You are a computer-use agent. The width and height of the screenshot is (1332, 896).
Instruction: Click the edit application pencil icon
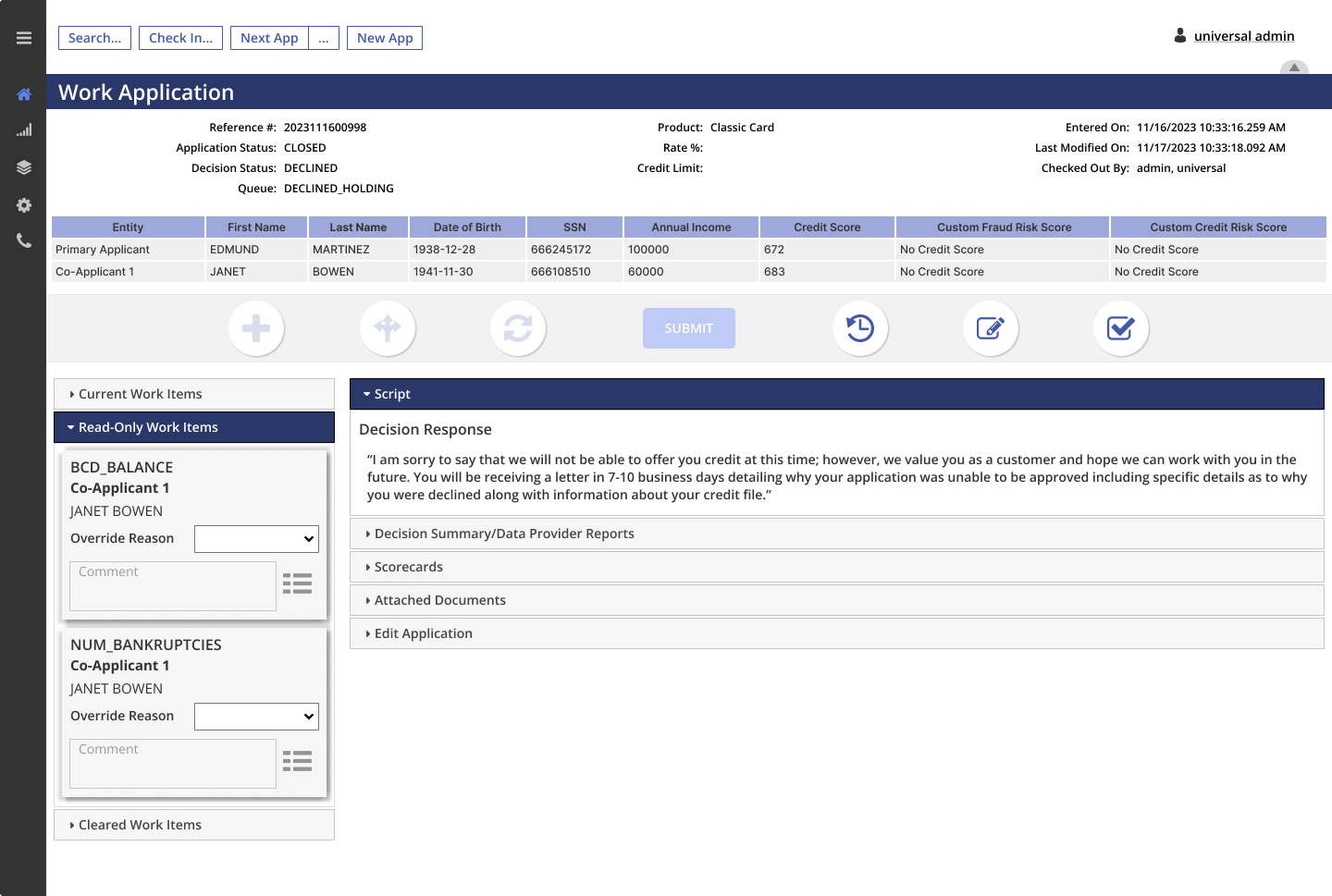[991, 328]
